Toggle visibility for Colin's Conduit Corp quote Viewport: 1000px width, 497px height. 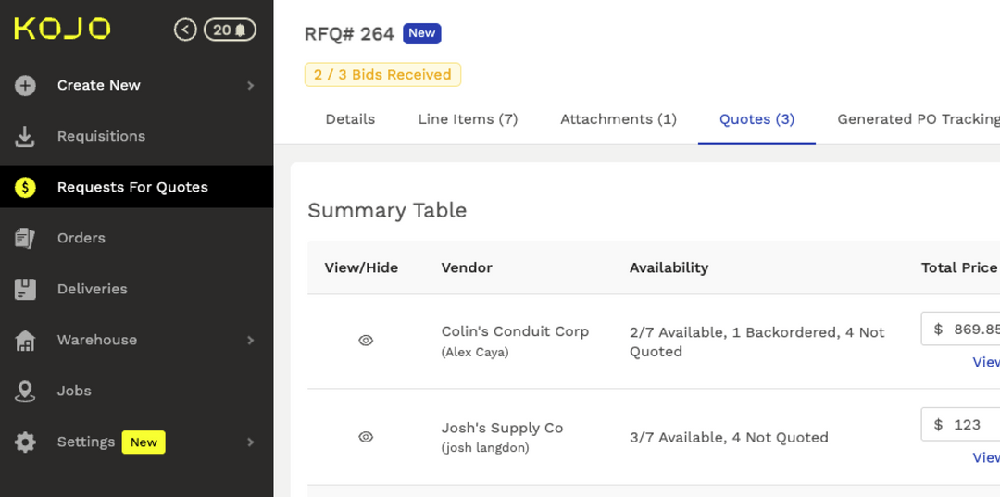(x=365, y=341)
